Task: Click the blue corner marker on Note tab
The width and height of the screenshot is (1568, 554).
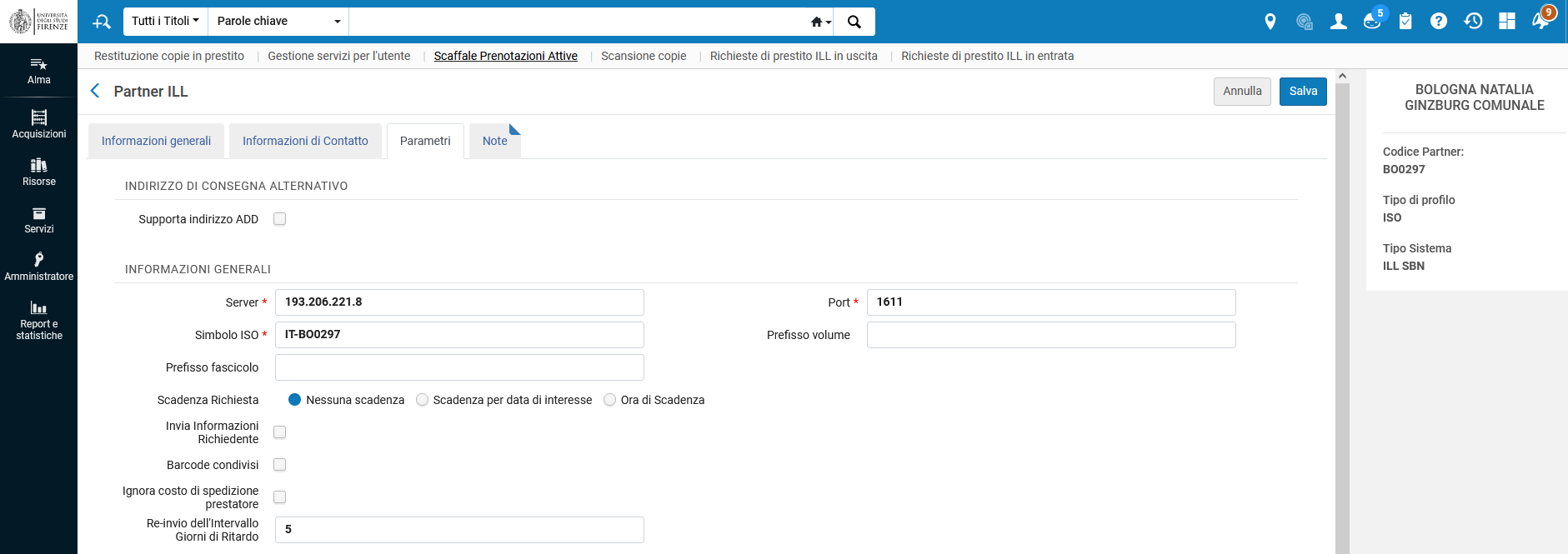Action: click(x=514, y=129)
